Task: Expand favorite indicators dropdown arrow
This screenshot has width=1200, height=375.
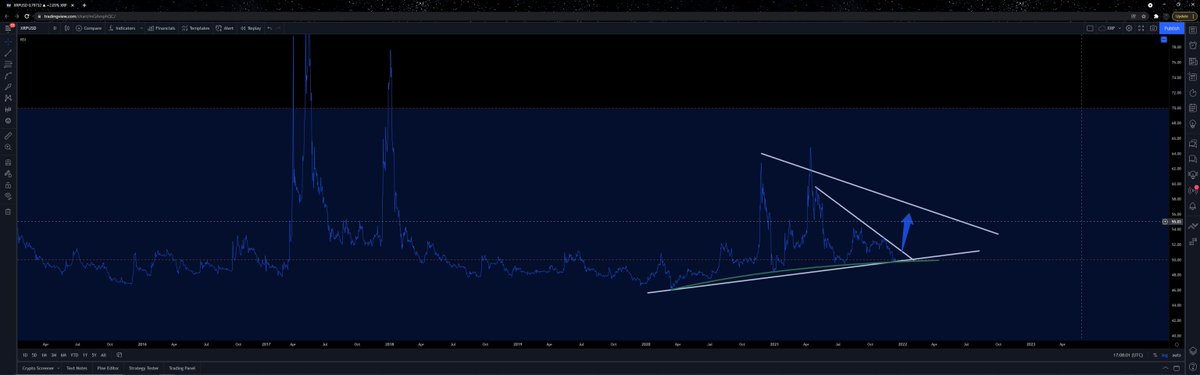Action: click(141, 28)
